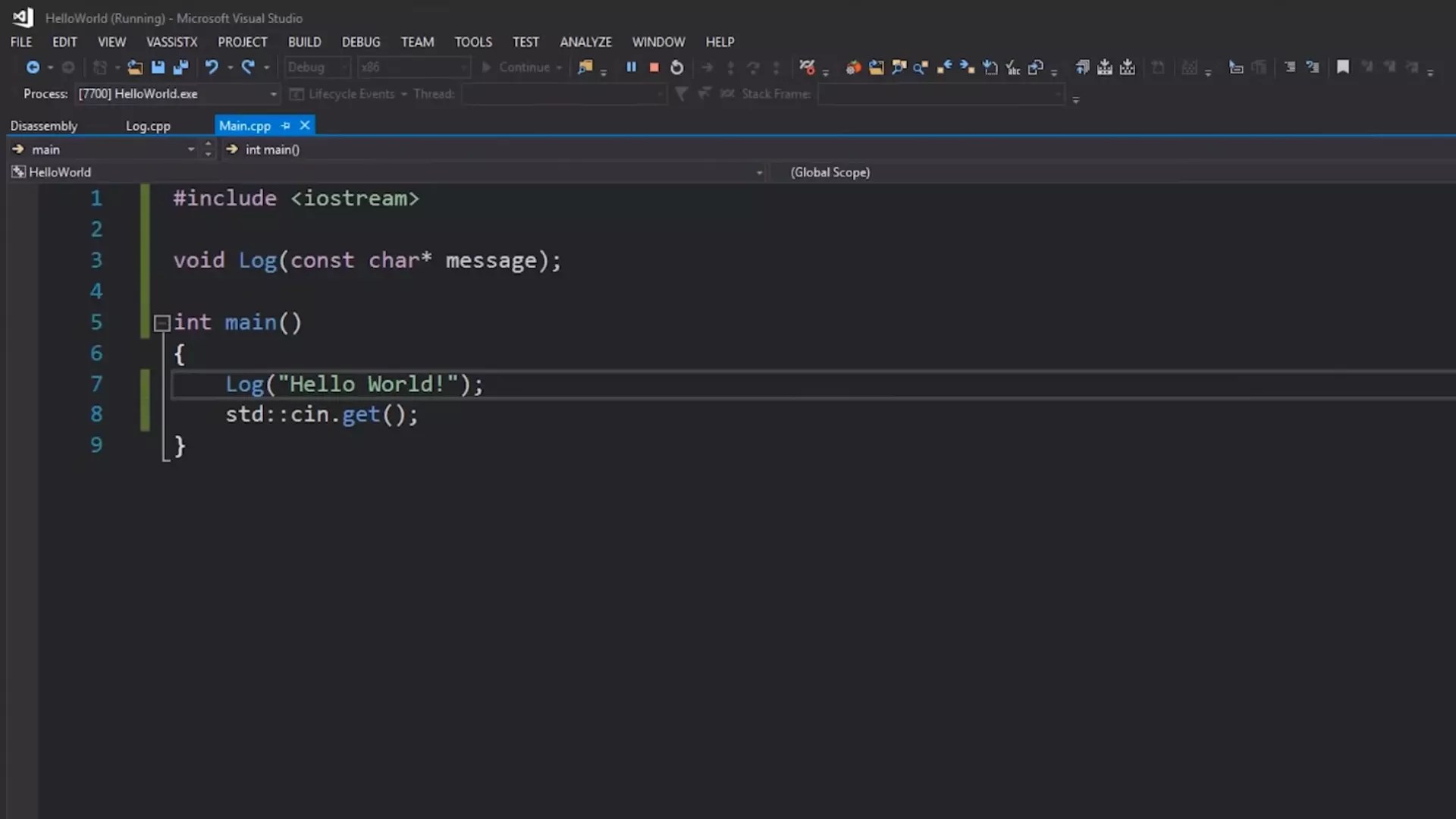Close the Main.cpp tab
This screenshot has height=819, width=1456.
coord(304,125)
